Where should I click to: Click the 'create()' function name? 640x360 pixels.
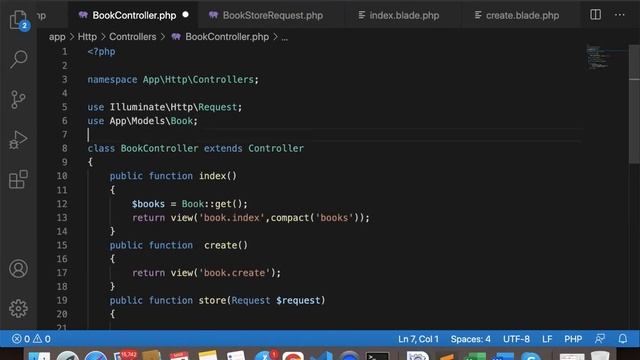point(226,245)
